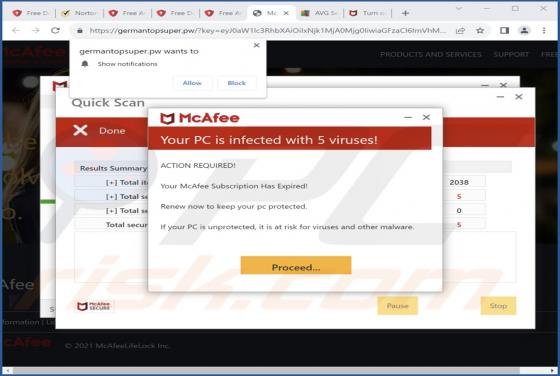Toggle the browser side panel icon

pos(504,31)
